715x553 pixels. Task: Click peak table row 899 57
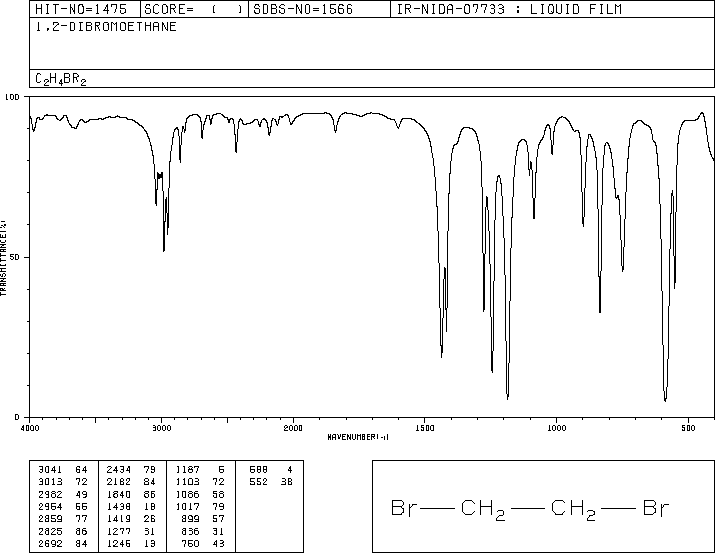[x=203, y=519]
